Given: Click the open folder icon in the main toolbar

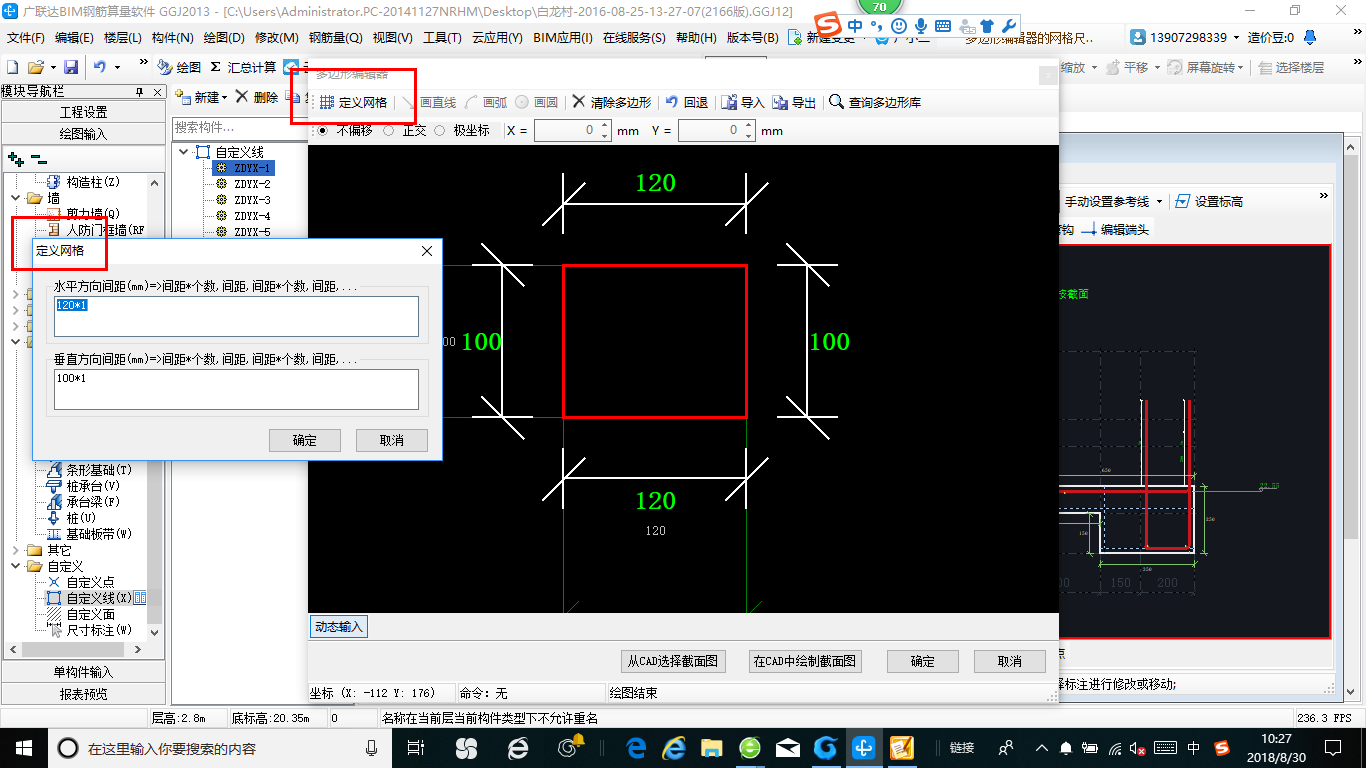Looking at the screenshot, I should click(x=35, y=67).
